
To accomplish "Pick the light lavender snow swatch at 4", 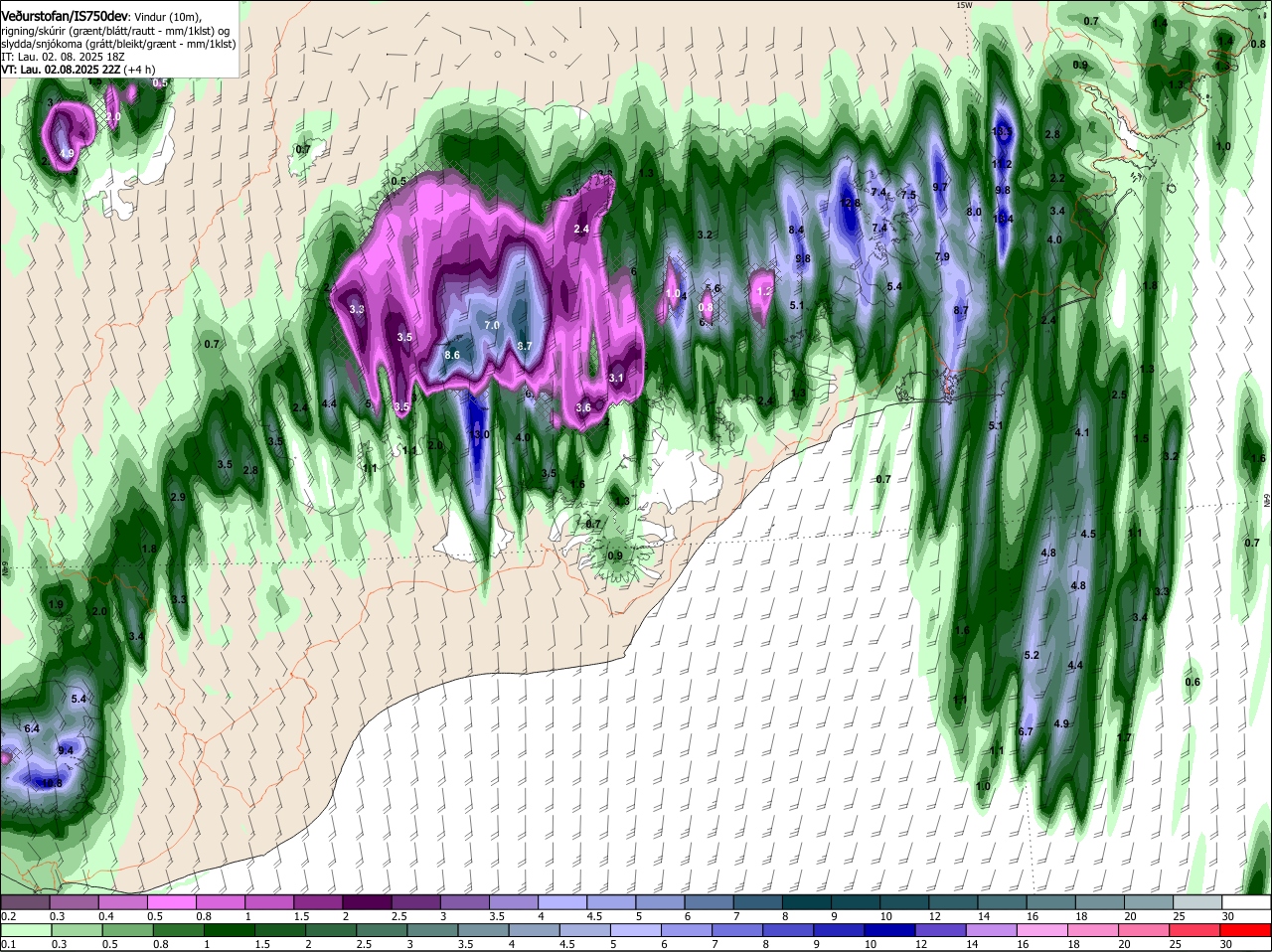I will (x=562, y=902).
